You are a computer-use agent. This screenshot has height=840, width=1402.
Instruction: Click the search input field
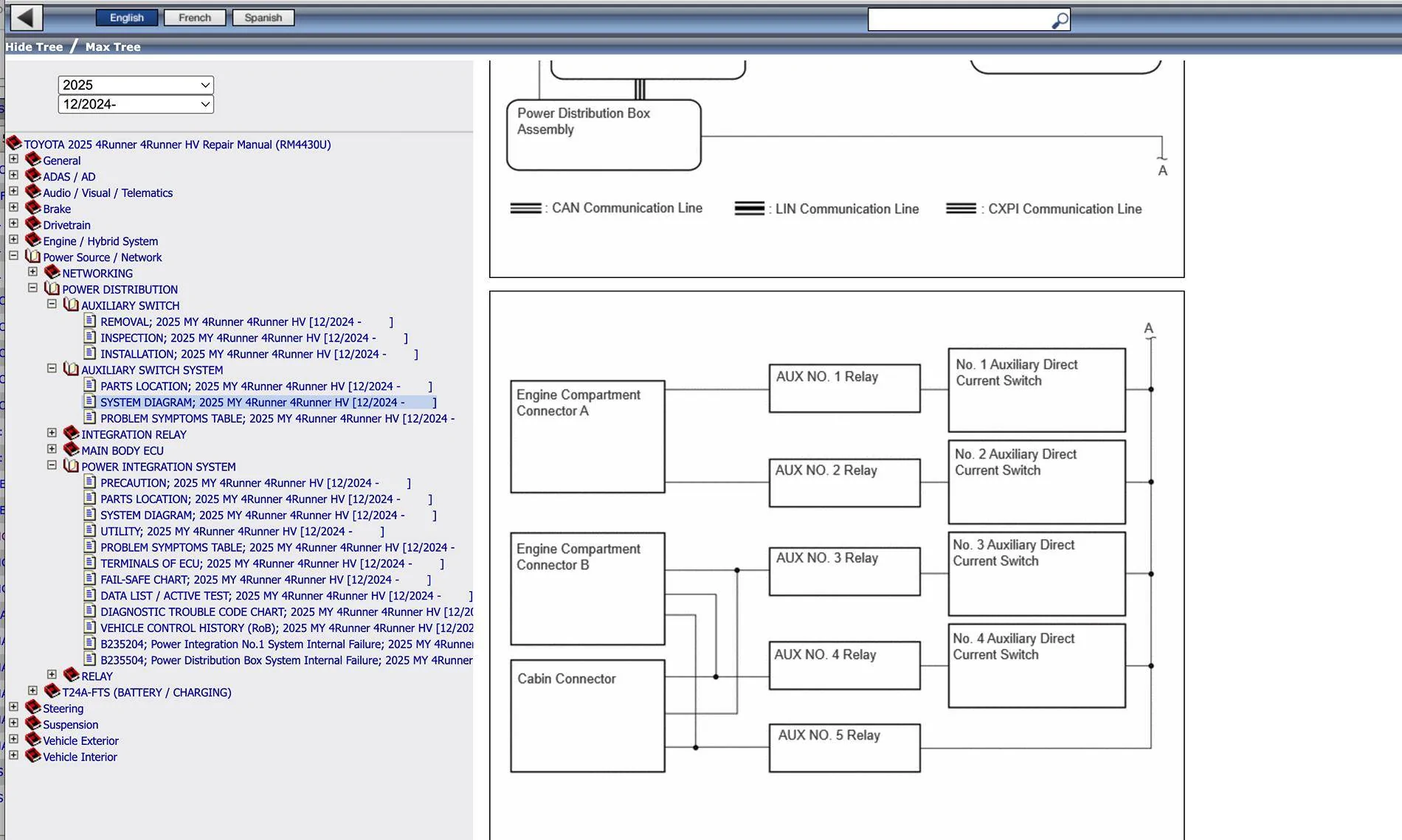click(x=959, y=20)
